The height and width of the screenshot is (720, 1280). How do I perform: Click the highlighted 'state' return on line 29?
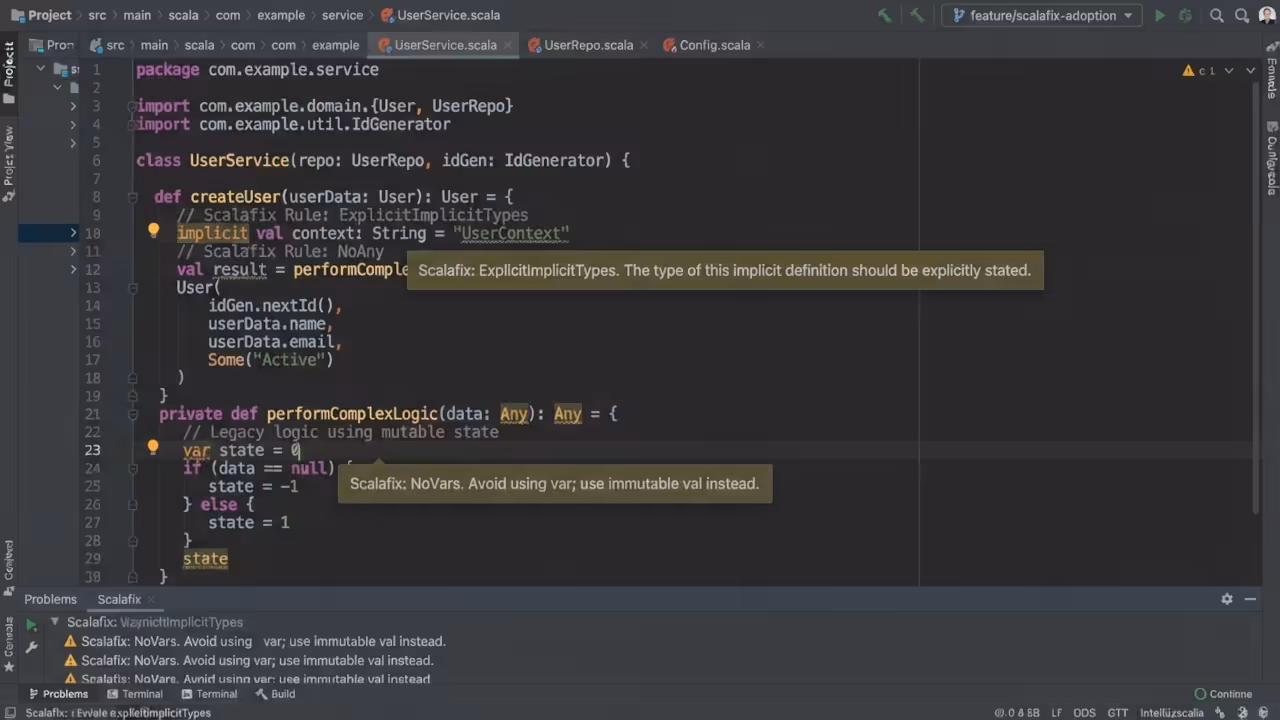[205, 559]
